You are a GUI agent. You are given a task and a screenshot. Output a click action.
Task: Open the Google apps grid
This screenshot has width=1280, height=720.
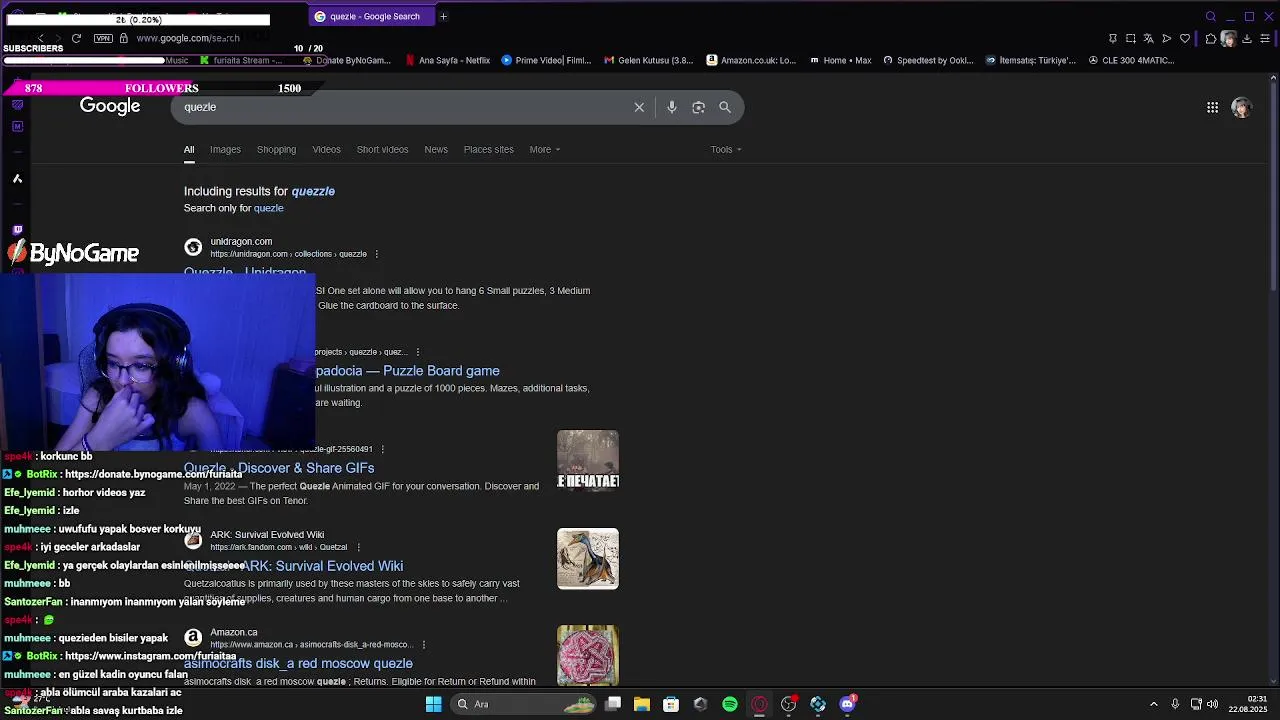coord(1212,107)
